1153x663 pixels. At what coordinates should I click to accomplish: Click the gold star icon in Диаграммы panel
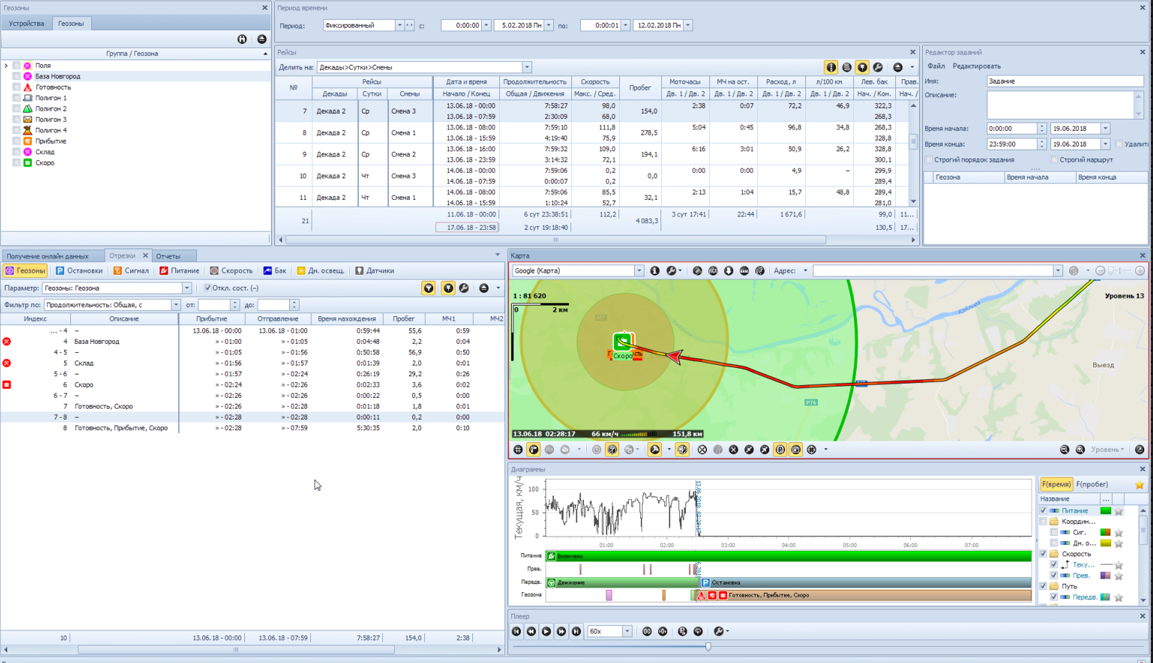coord(1140,485)
